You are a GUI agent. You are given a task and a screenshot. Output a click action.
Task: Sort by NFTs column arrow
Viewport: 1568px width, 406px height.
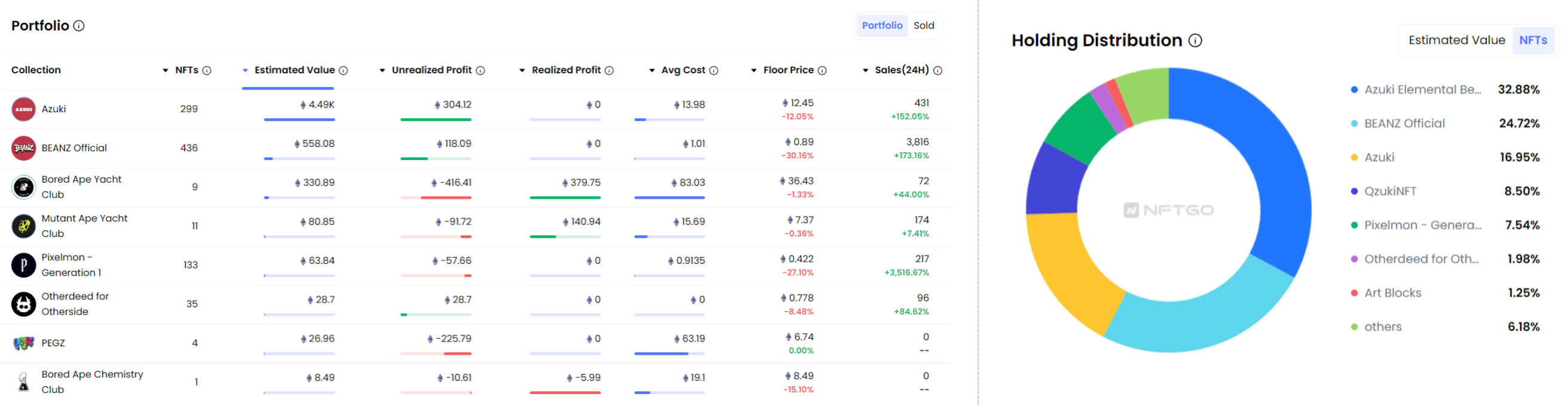(166, 70)
